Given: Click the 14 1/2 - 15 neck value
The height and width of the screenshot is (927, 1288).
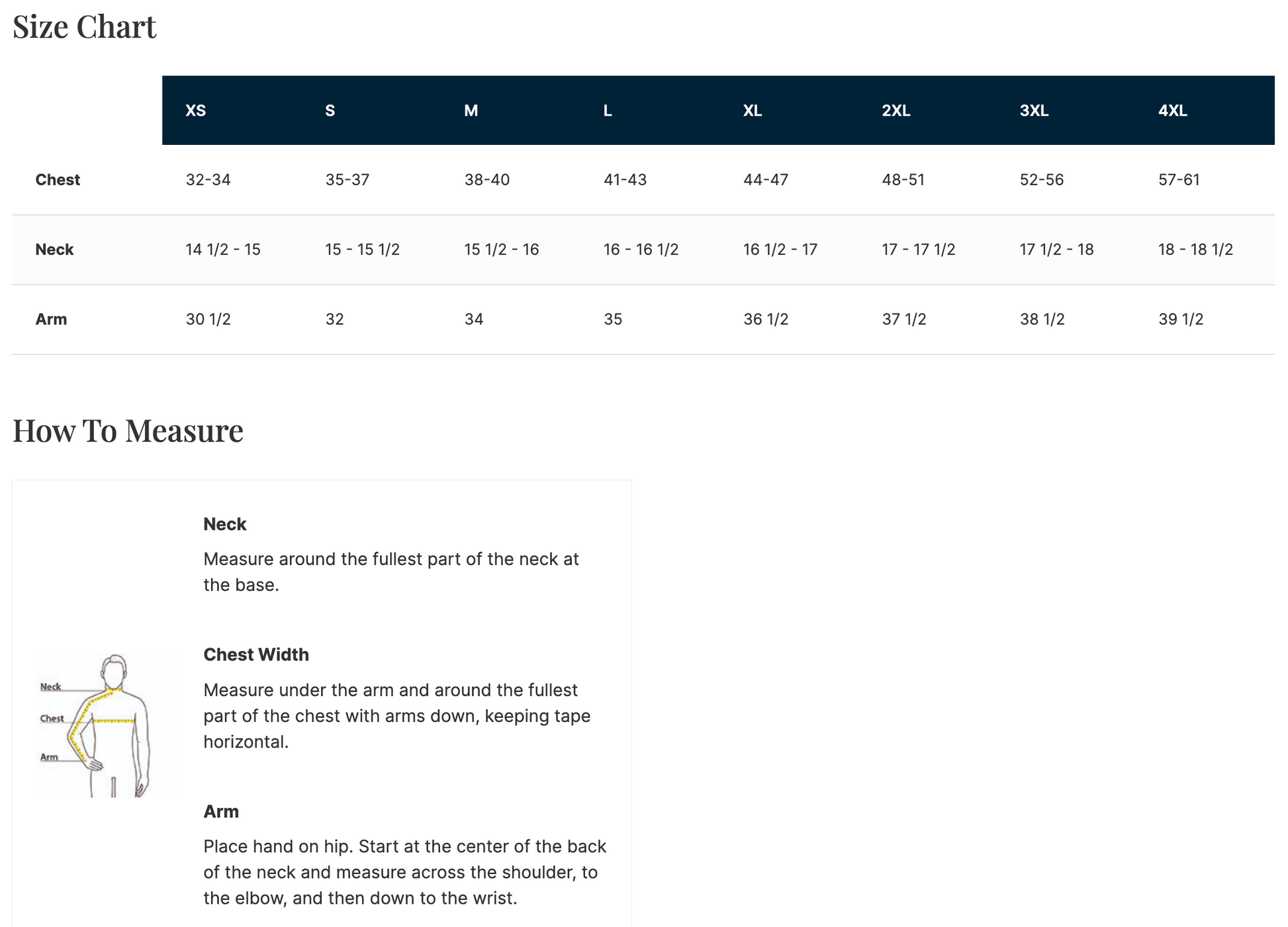Looking at the screenshot, I should coord(223,249).
